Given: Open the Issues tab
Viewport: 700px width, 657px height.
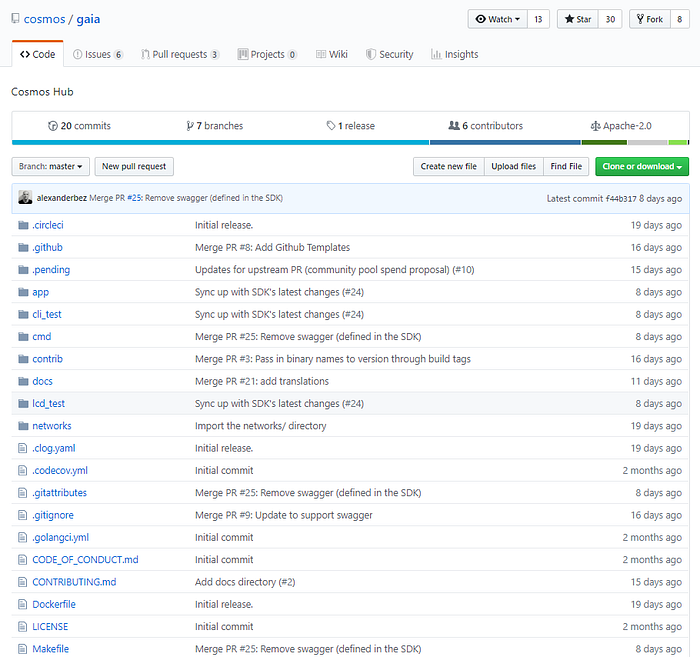Looking at the screenshot, I should pyautogui.click(x=97, y=54).
